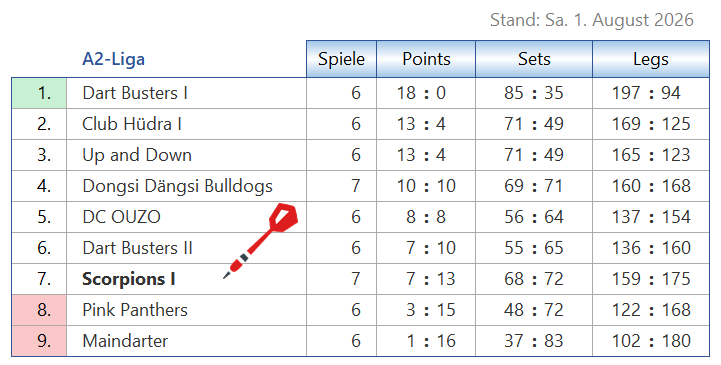This screenshot has width=721, height=365.
Task: Click the red rank 8 cell
Action: pyautogui.click(x=39, y=310)
